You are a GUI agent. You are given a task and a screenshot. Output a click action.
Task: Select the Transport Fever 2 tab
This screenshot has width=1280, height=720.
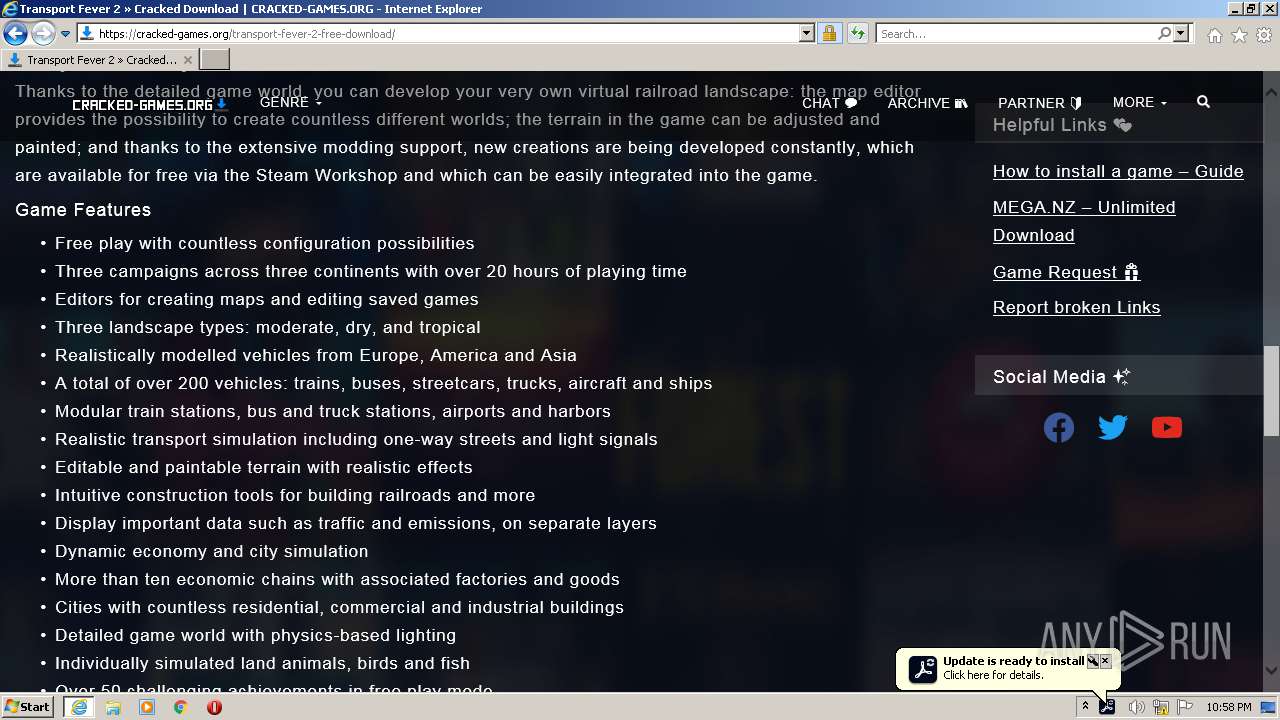click(99, 60)
